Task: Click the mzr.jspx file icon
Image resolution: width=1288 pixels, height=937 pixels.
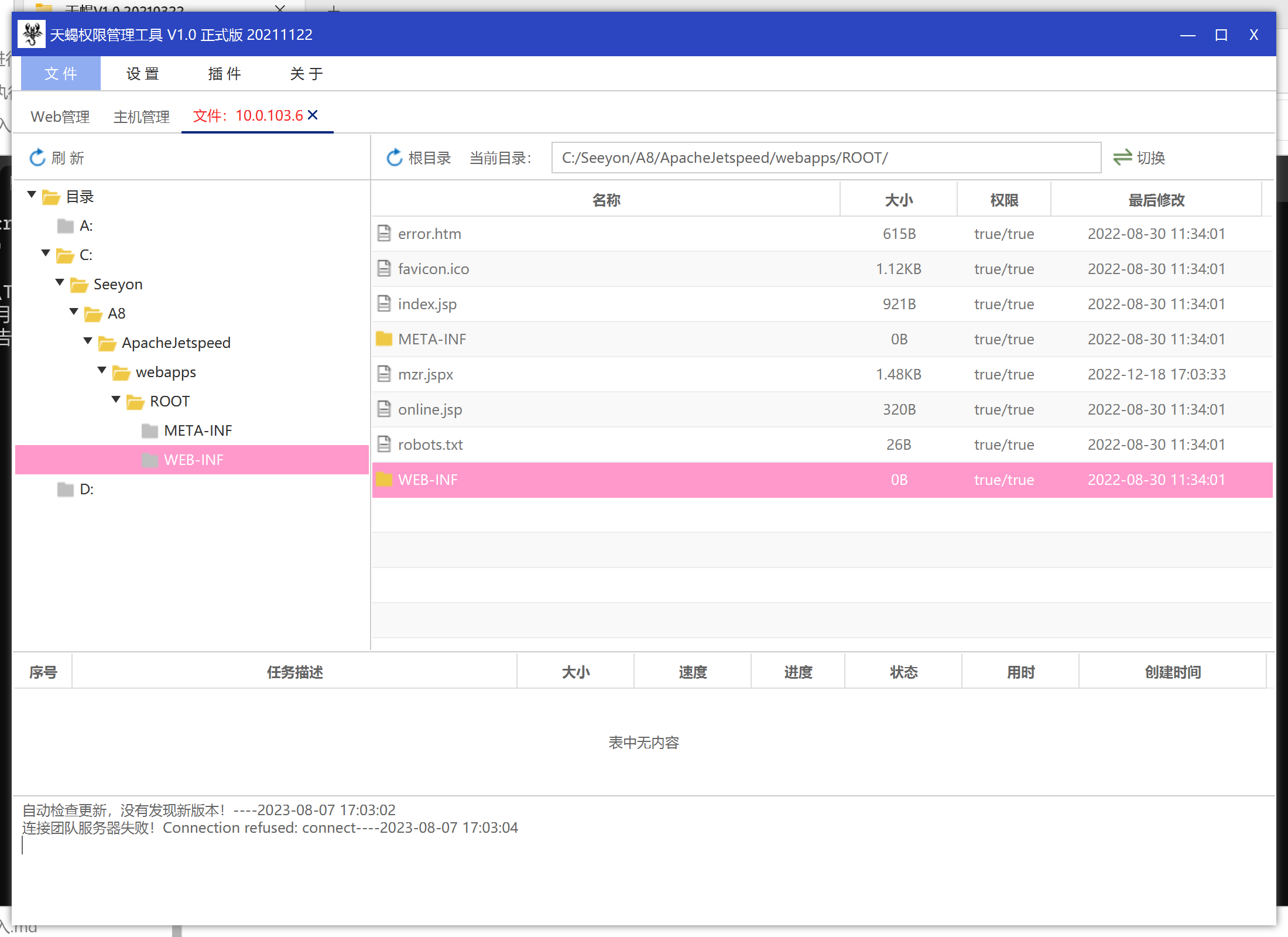Action: click(x=384, y=374)
